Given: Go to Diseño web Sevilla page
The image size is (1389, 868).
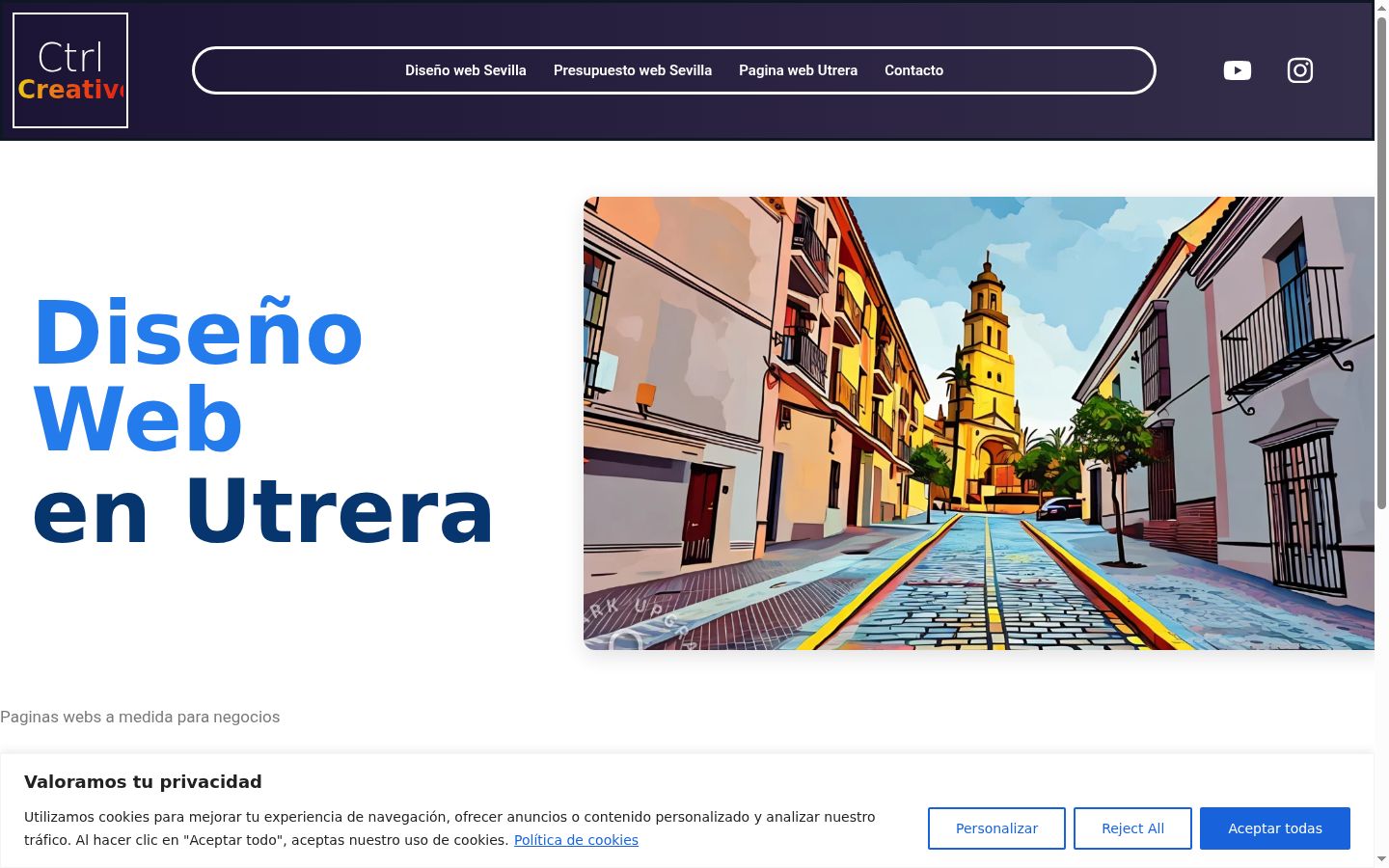Looking at the screenshot, I should pos(466,70).
